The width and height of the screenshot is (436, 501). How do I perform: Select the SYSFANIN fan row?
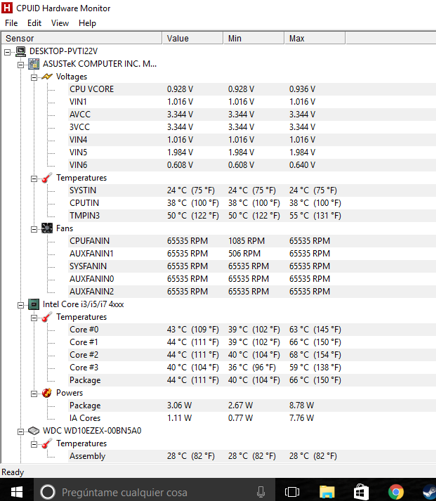coord(252,266)
